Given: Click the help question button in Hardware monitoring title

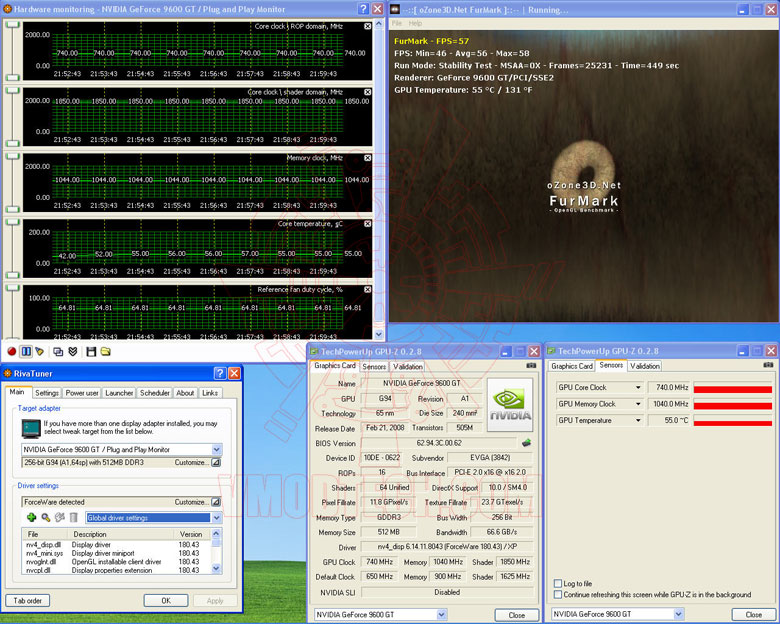Looking at the screenshot, I should pyautogui.click(x=364, y=8).
